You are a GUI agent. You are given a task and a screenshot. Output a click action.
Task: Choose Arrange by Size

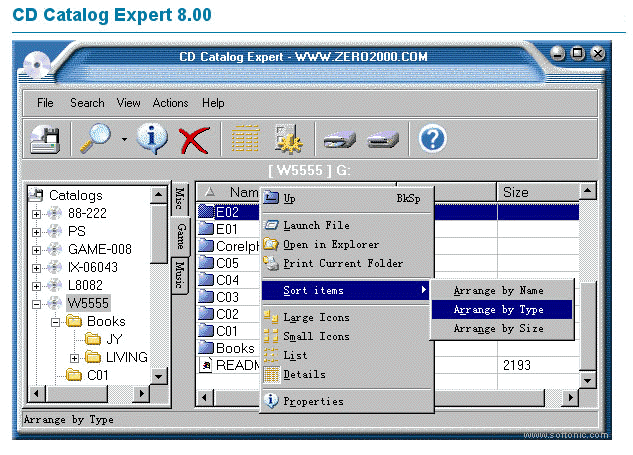[x=502, y=328]
